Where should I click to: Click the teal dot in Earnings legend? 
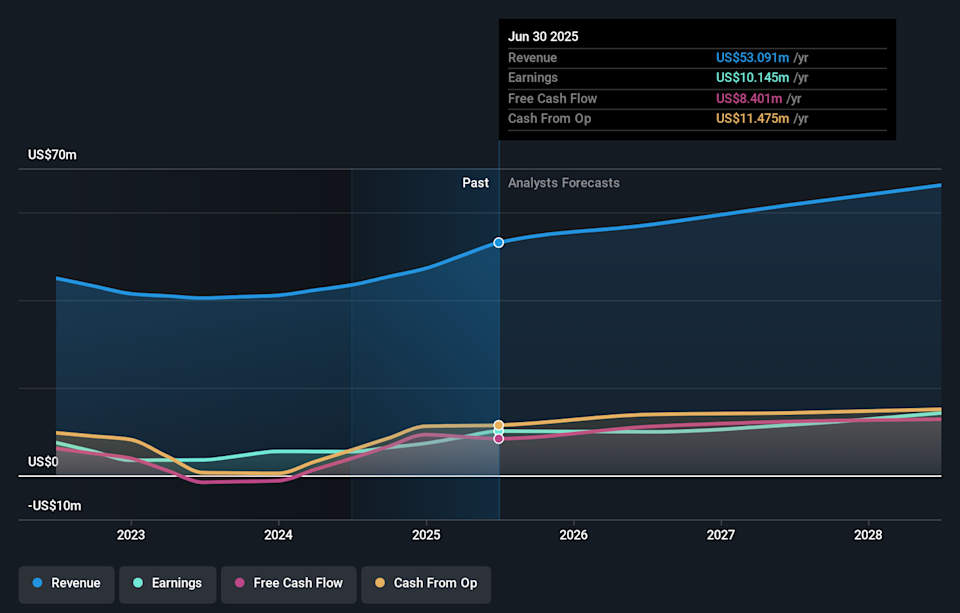pos(138,583)
